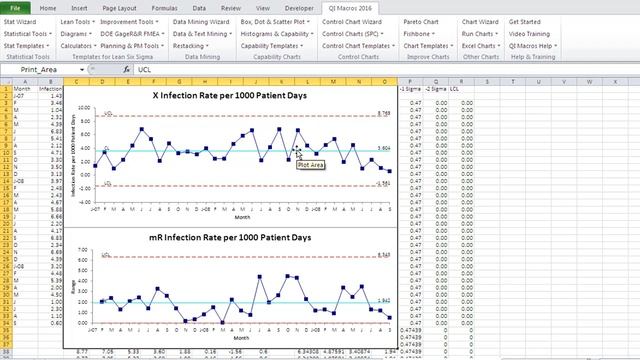The width and height of the screenshot is (640, 360).
Task: Open the Developer tab
Action: tap(299, 8)
